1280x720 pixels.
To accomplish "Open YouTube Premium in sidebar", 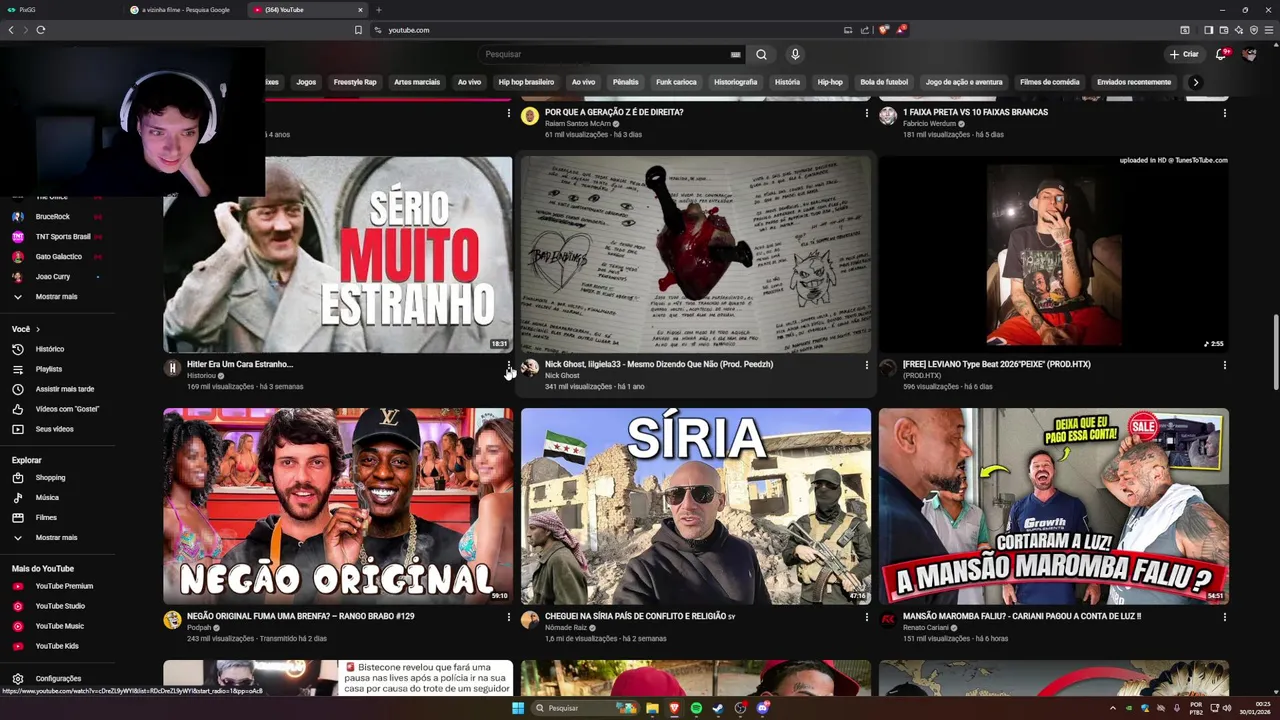I will pyautogui.click(x=64, y=586).
